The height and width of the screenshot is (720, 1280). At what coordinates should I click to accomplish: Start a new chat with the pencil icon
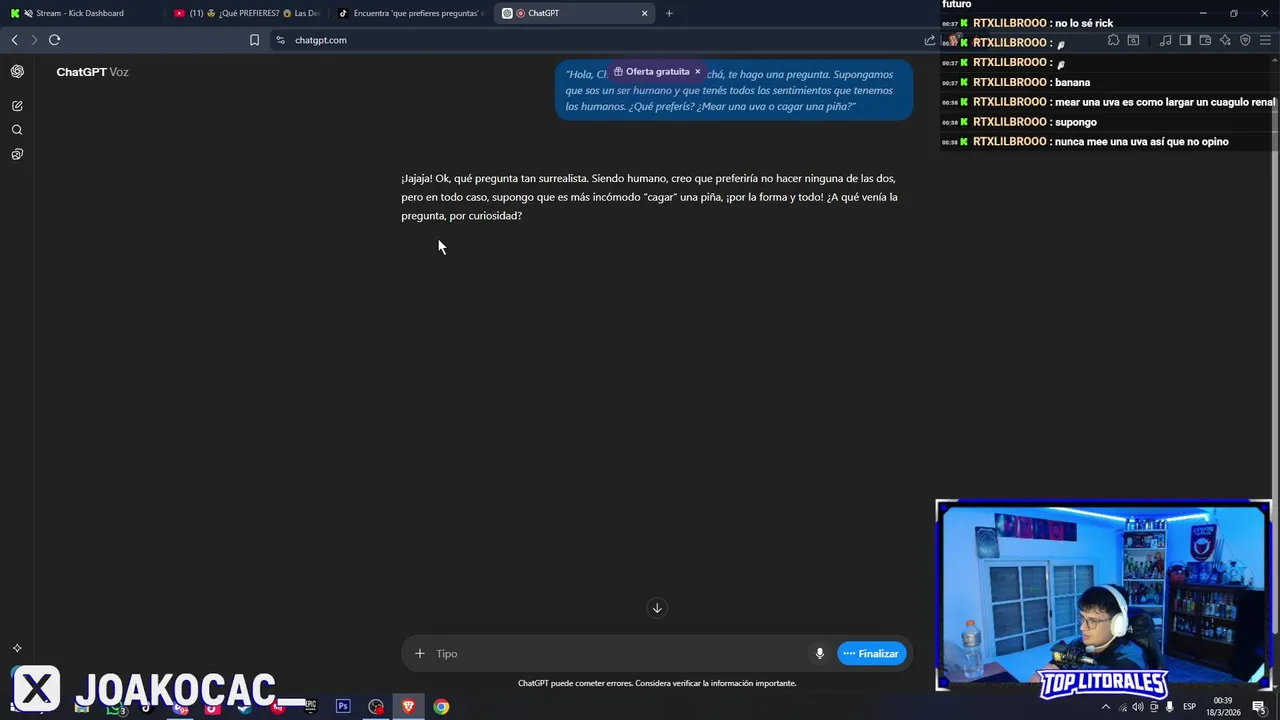pyautogui.click(x=17, y=105)
